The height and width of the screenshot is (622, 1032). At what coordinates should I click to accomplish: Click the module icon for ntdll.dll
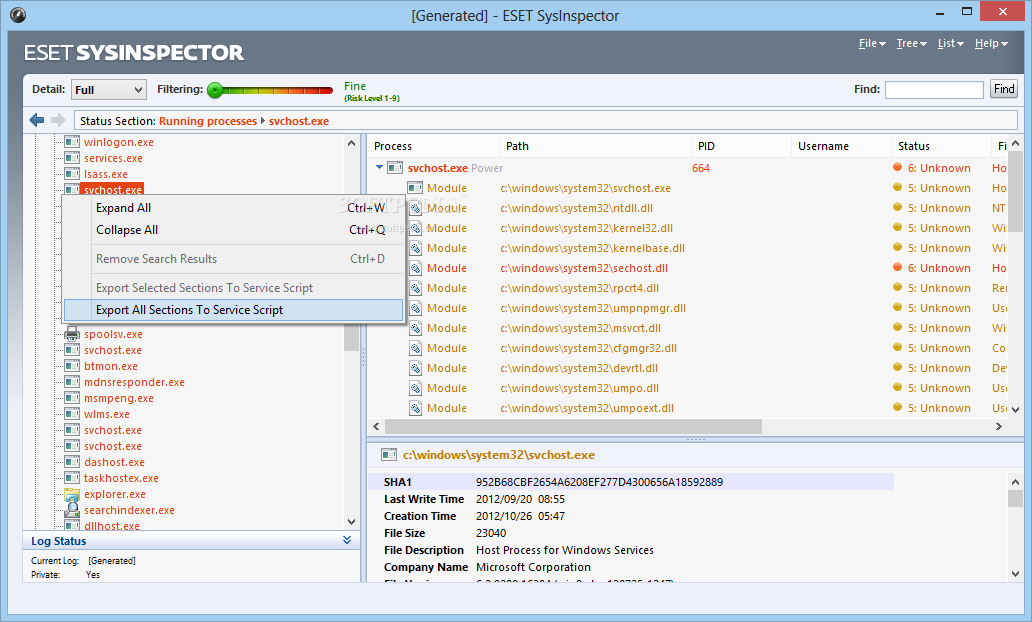[415, 208]
